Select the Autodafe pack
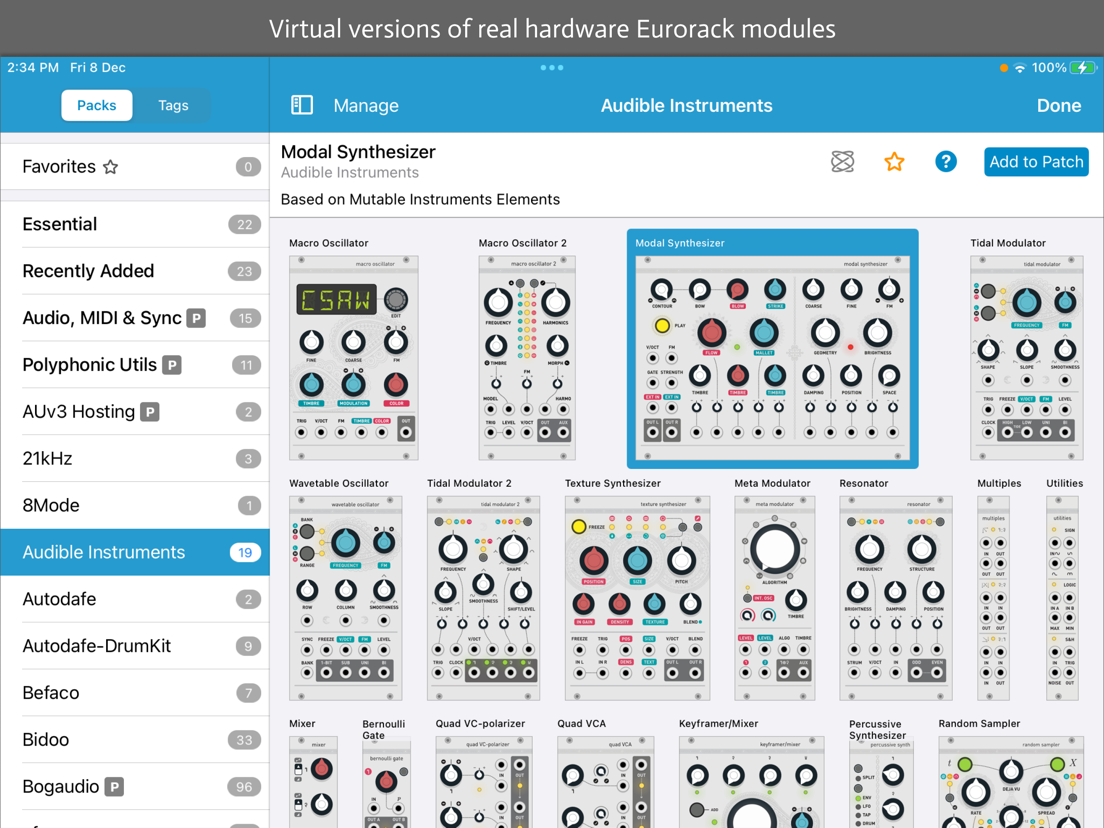Image resolution: width=1104 pixels, height=828 pixels. [x=134, y=599]
